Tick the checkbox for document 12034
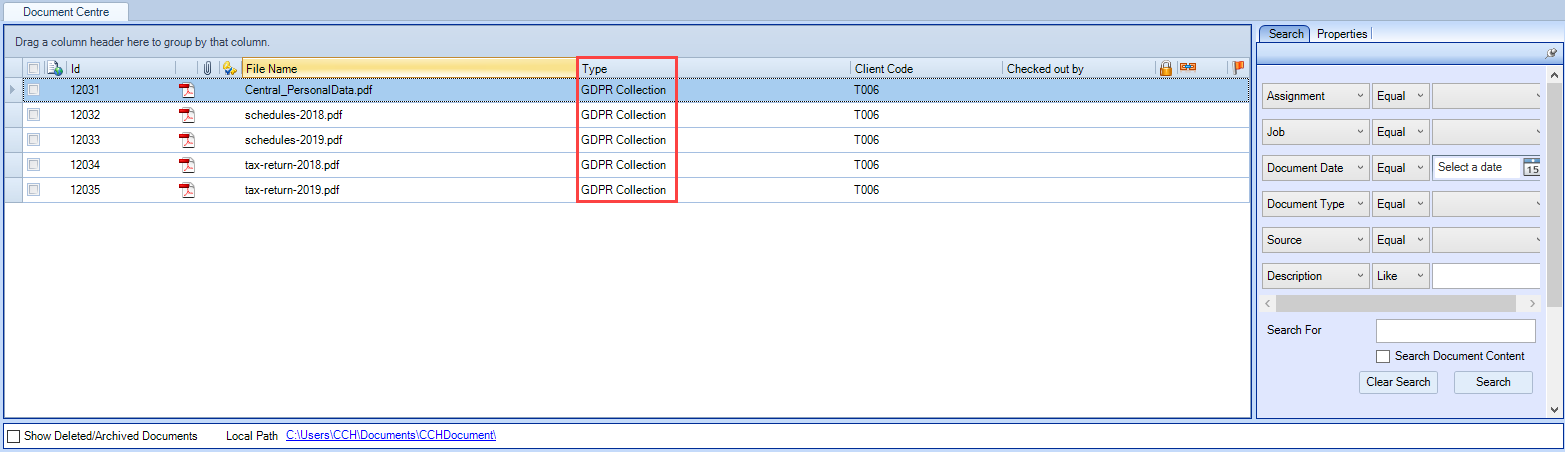This screenshot has height=455, width=1565. tap(34, 165)
